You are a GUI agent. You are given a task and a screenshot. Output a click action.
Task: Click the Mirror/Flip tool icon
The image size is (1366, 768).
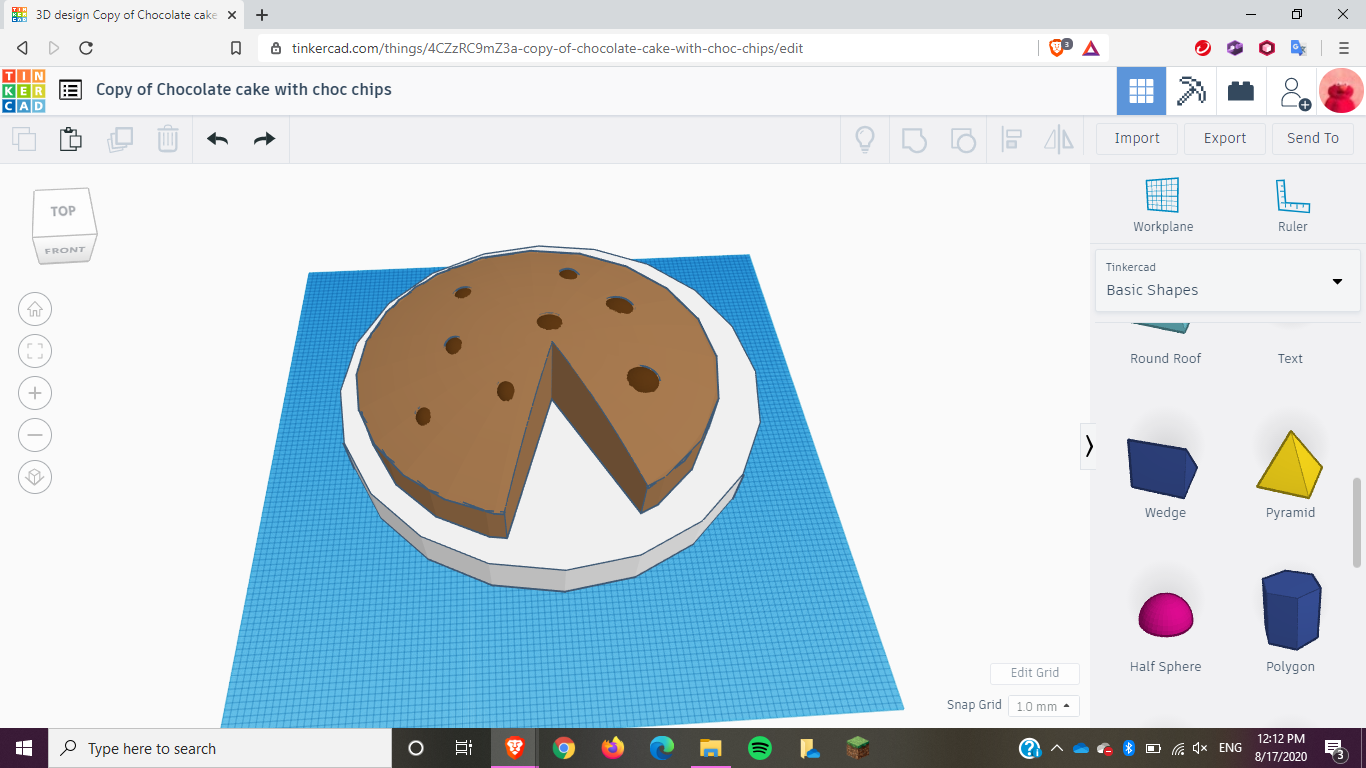tap(1057, 138)
